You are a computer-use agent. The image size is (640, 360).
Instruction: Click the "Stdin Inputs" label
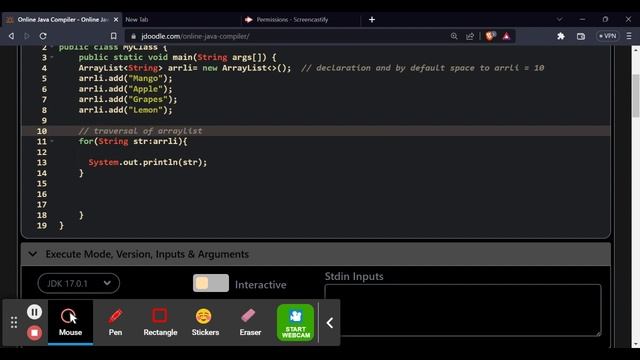pos(354,276)
